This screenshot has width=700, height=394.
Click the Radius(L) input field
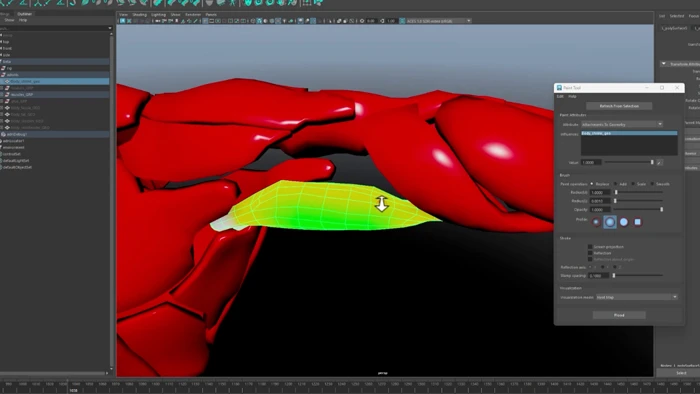600,201
